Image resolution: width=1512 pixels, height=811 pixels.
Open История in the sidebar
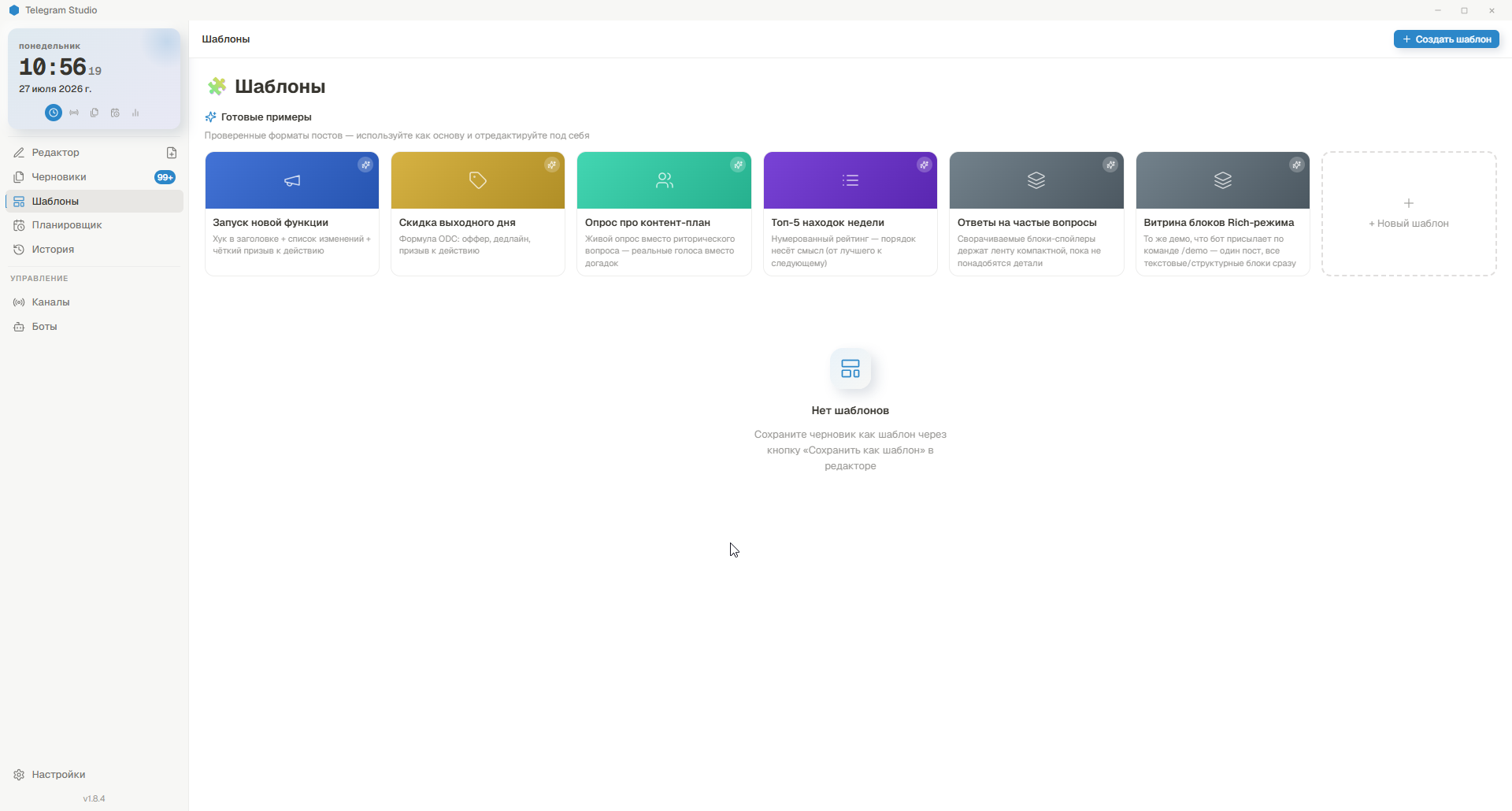tap(94, 250)
